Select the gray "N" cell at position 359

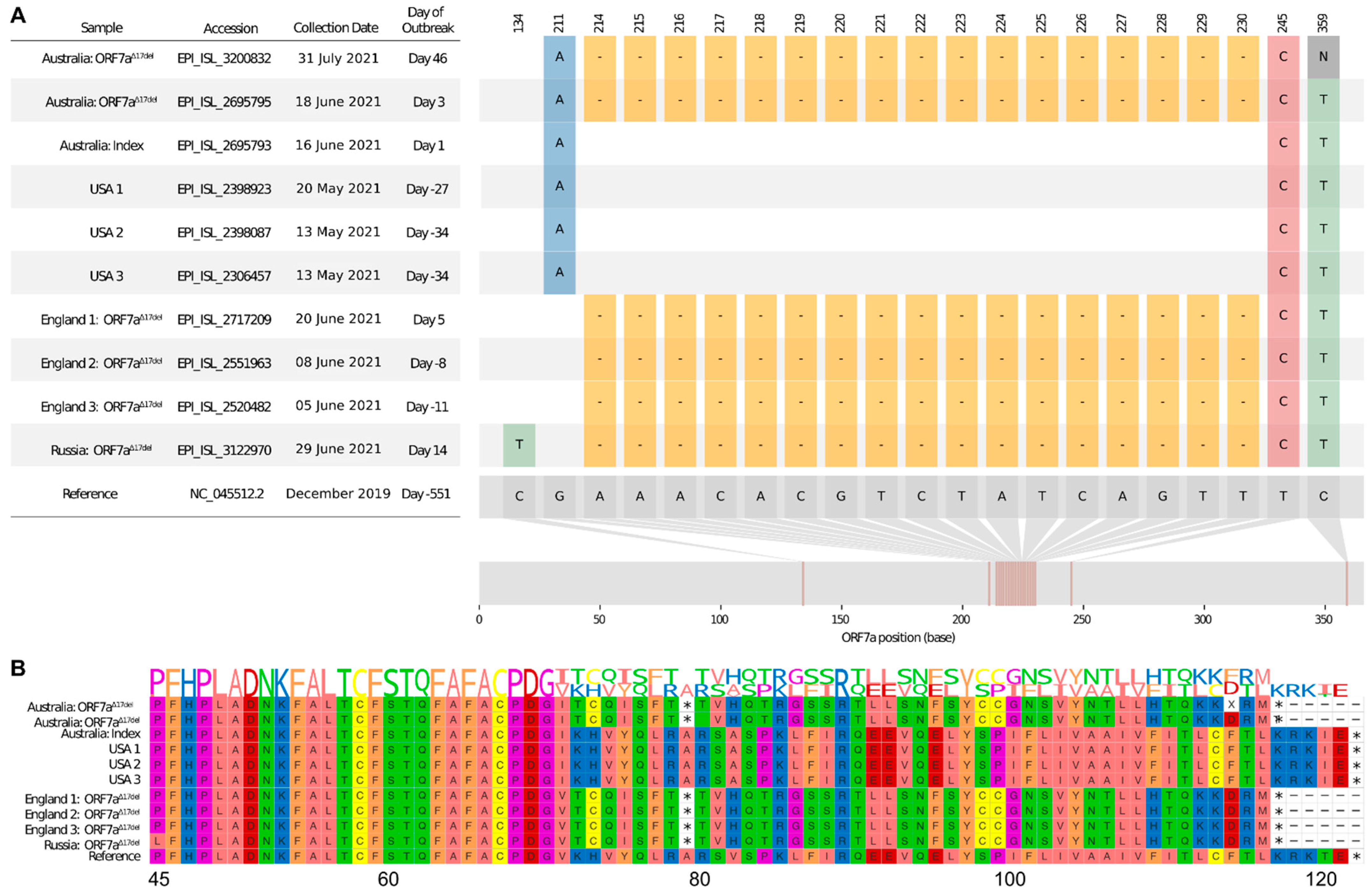[x=1324, y=56]
